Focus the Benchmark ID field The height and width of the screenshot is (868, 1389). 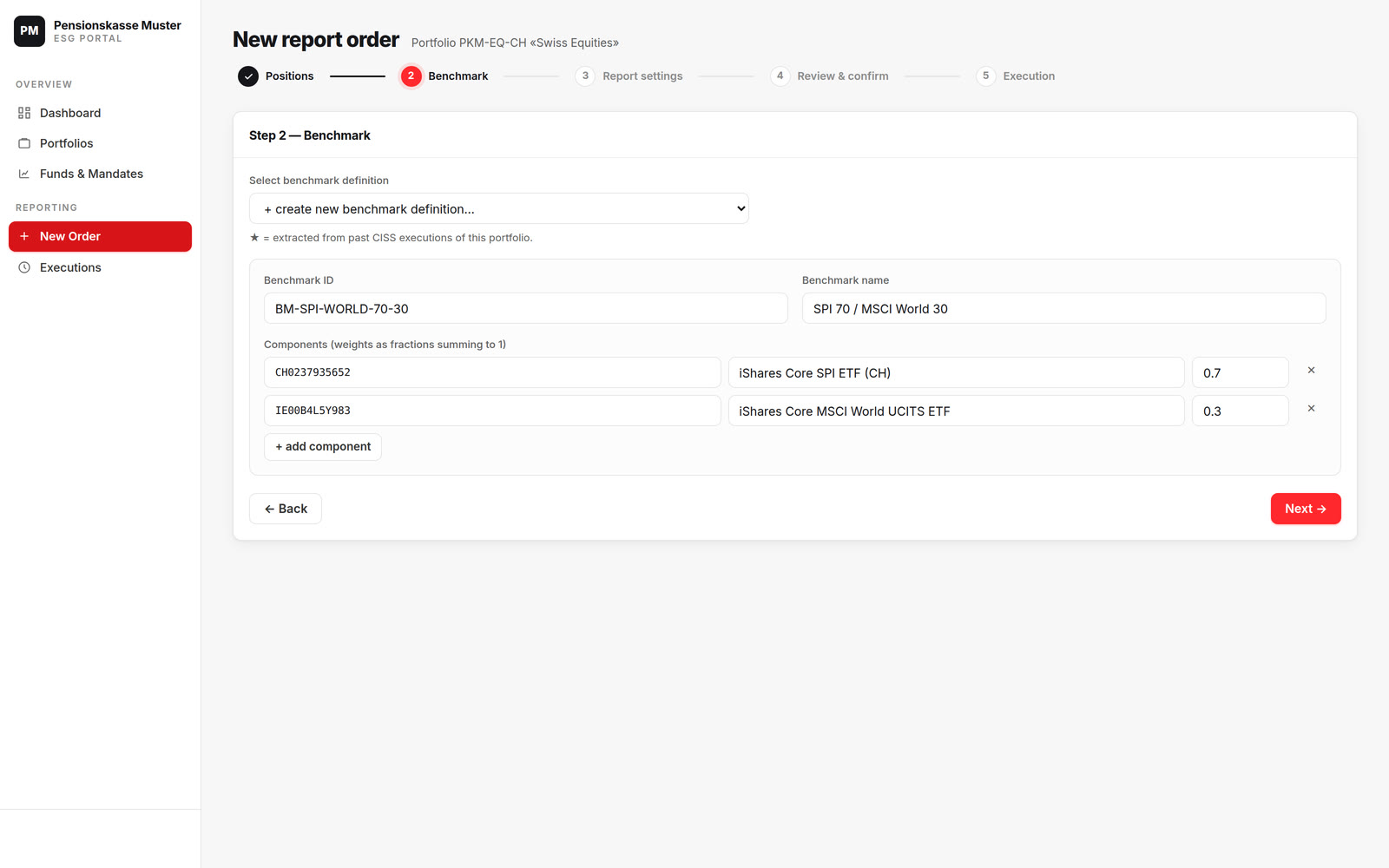pos(526,308)
